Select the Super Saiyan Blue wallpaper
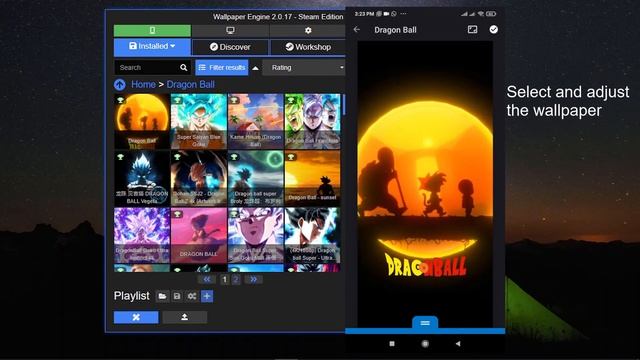The height and width of the screenshot is (360, 640). [x=199, y=121]
